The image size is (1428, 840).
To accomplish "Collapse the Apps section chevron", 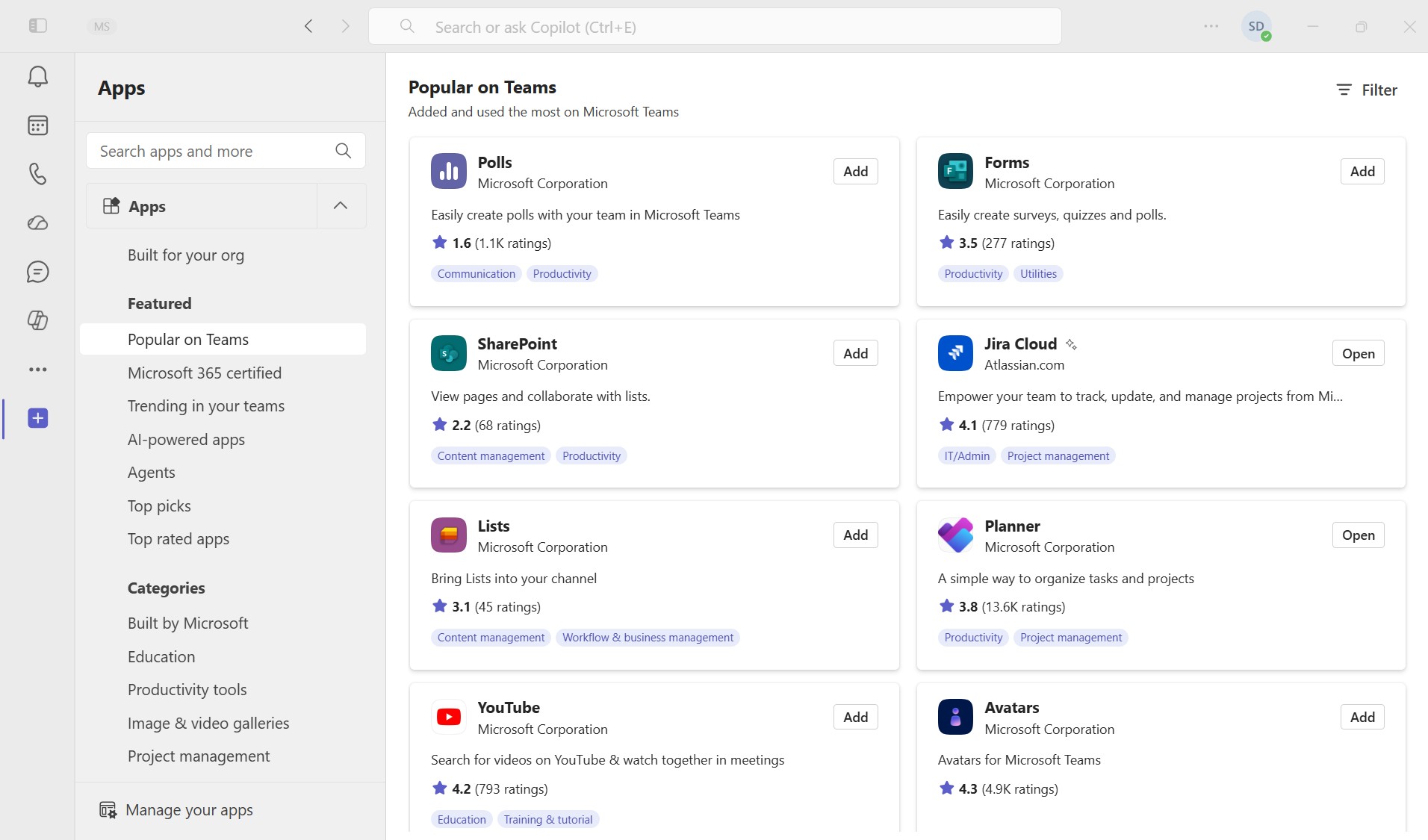I will point(341,205).
